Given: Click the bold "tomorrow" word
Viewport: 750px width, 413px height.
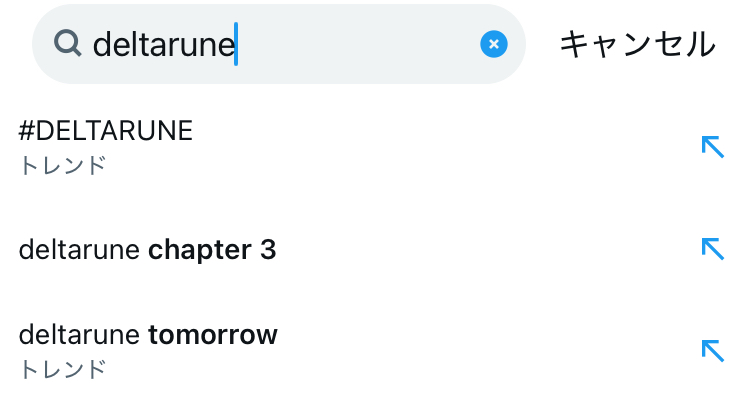Looking at the screenshot, I should [213, 335].
